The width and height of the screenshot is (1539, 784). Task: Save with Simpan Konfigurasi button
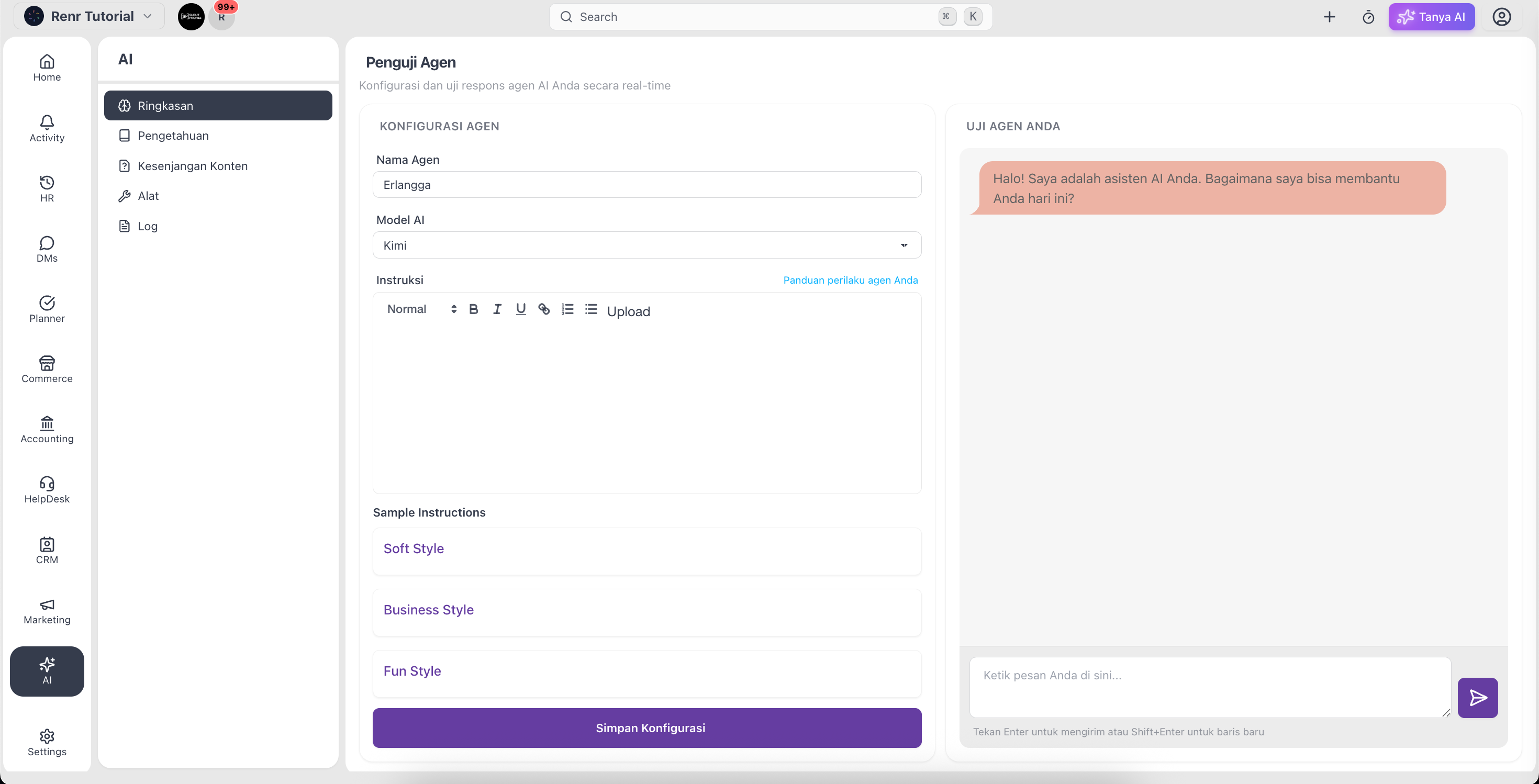click(647, 728)
